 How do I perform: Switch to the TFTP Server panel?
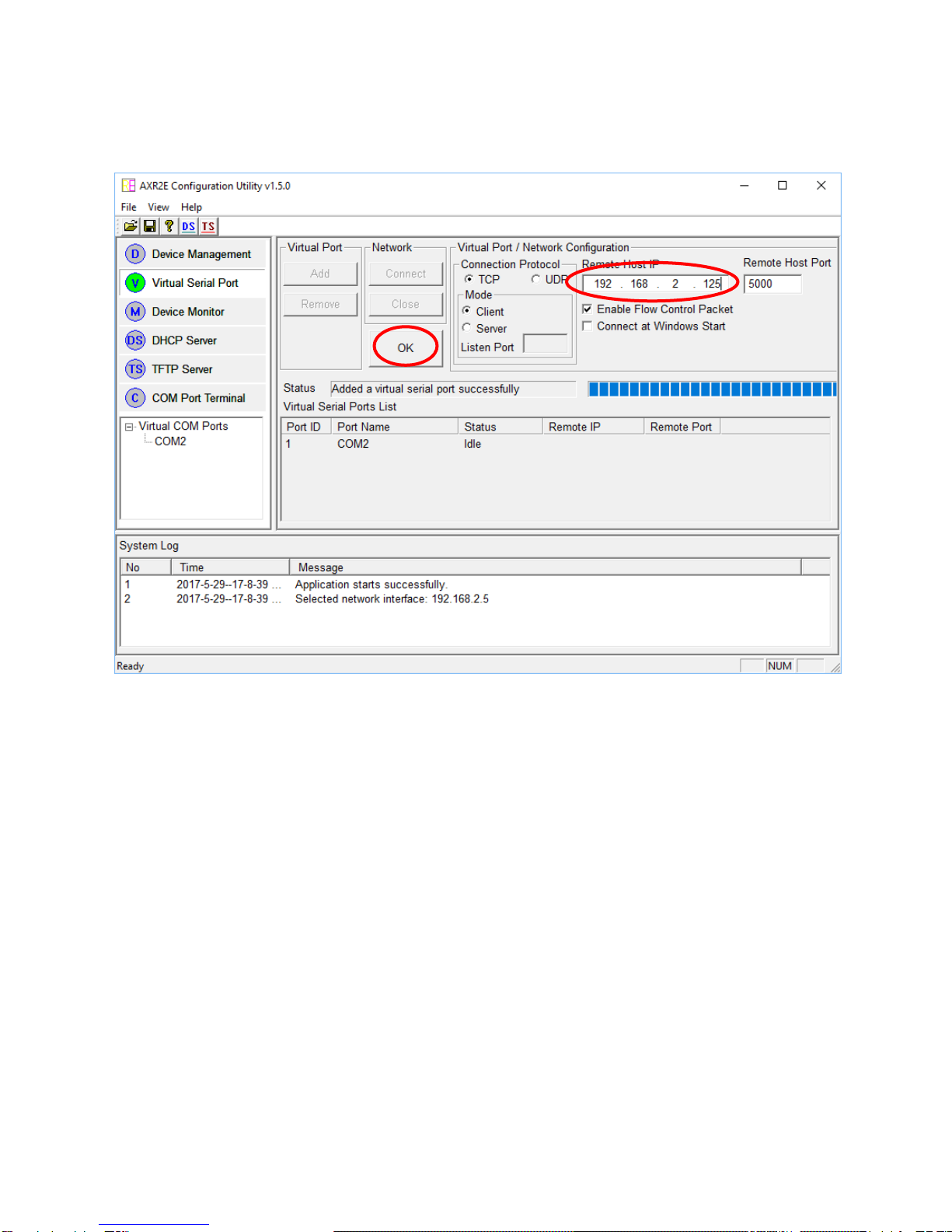point(193,369)
